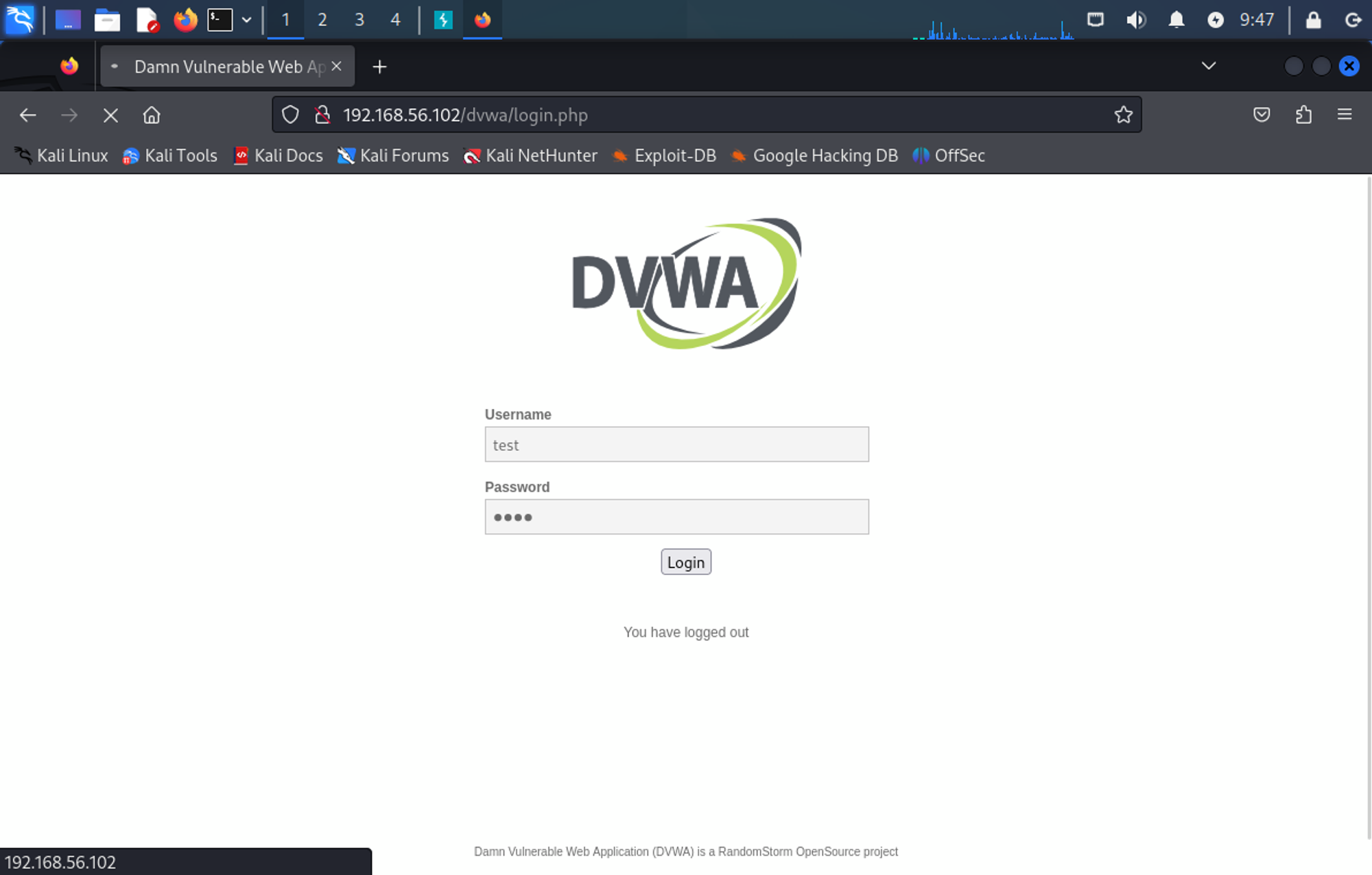Open the network connection tray icon
This screenshot has width=1372, height=875.
click(x=1096, y=20)
